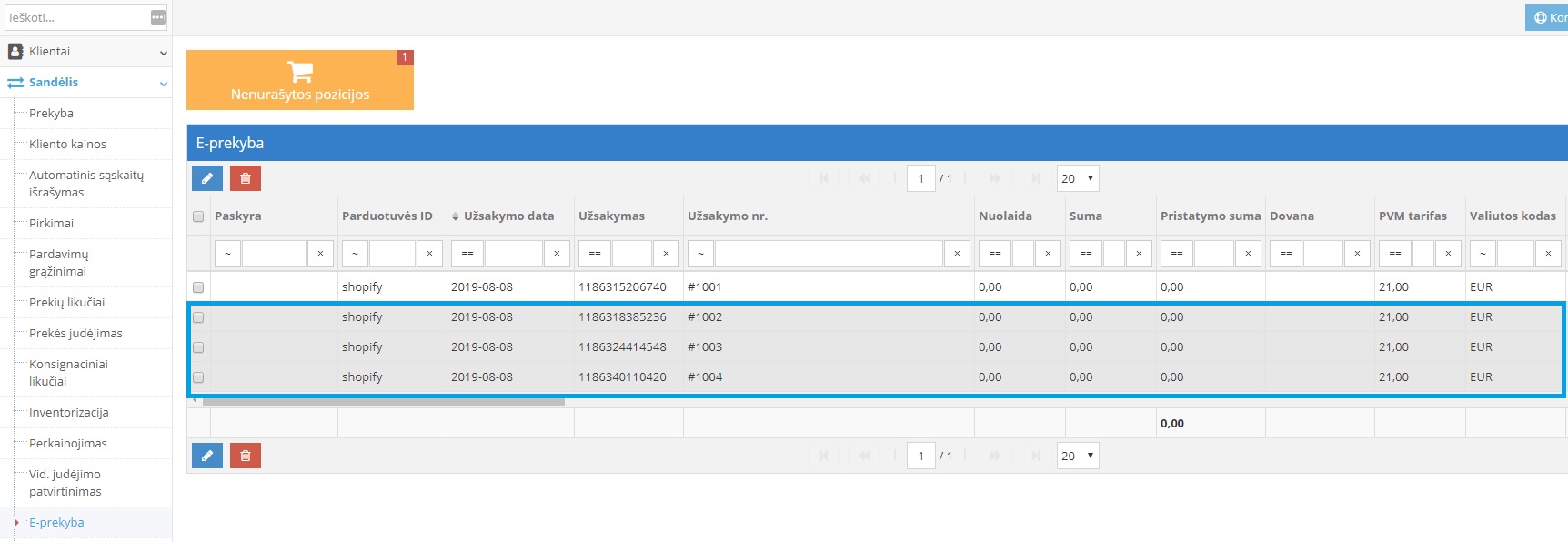Clear the Užsakymo data column filter

click(x=557, y=254)
